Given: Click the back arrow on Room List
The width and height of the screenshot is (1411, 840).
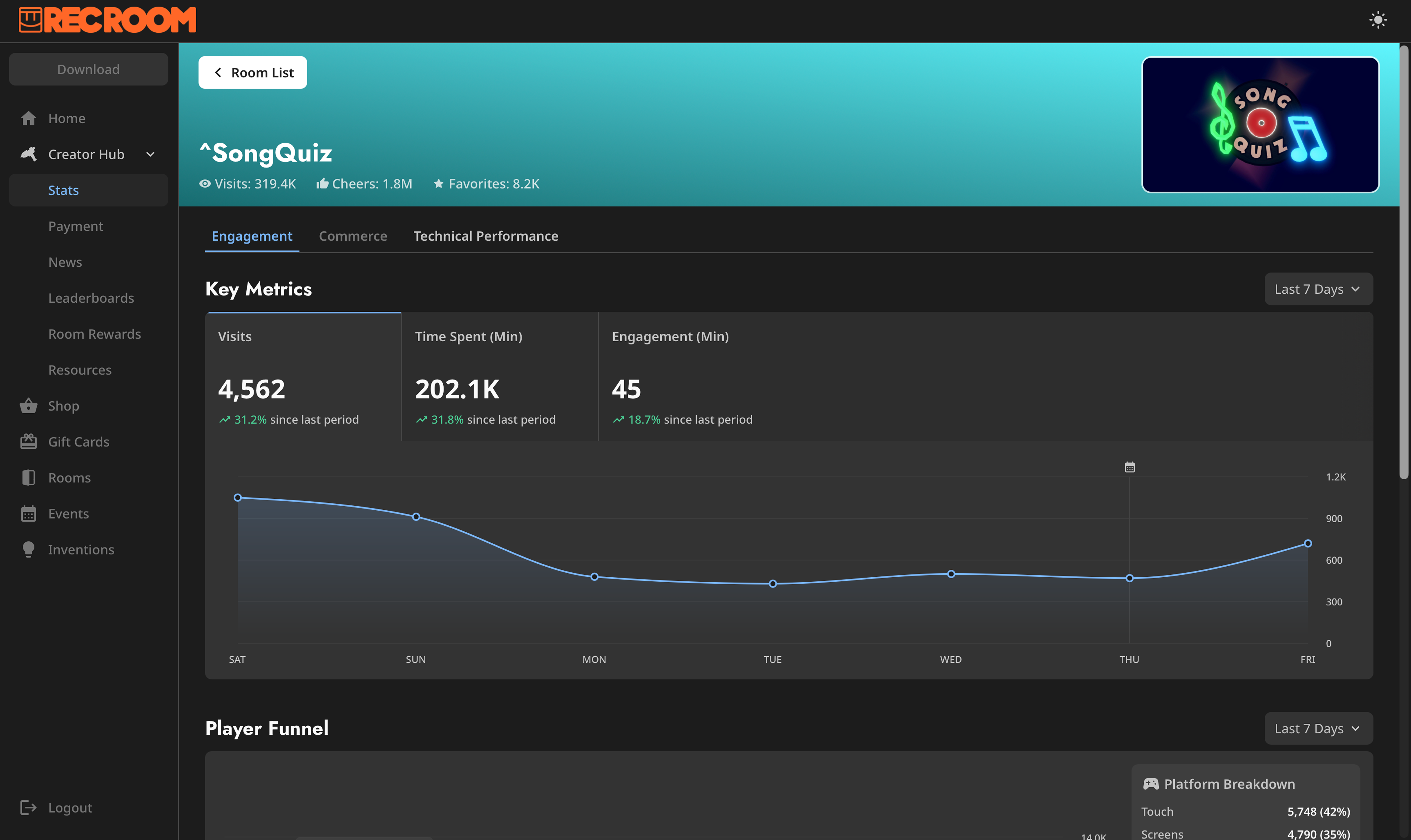Looking at the screenshot, I should [x=218, y=73].
